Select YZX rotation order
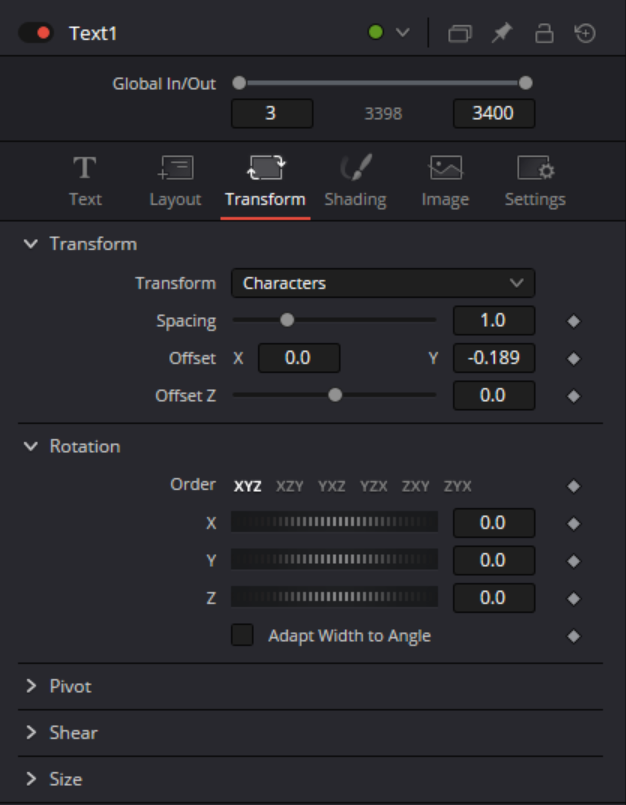The width and height of the screenshot is (626, 805). pos(374,486)
